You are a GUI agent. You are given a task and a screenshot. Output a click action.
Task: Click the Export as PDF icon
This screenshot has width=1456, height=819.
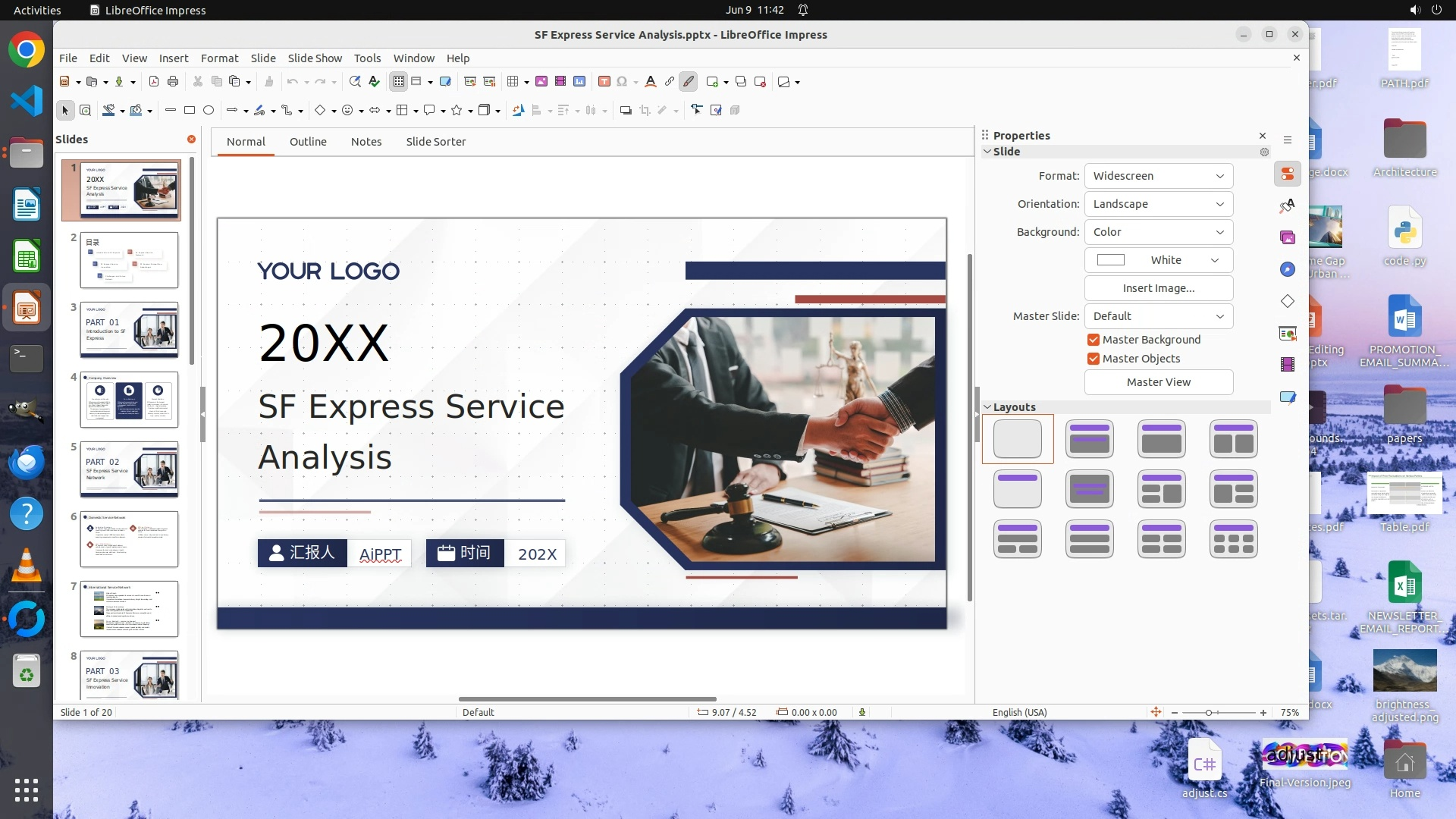click(154, 82)
